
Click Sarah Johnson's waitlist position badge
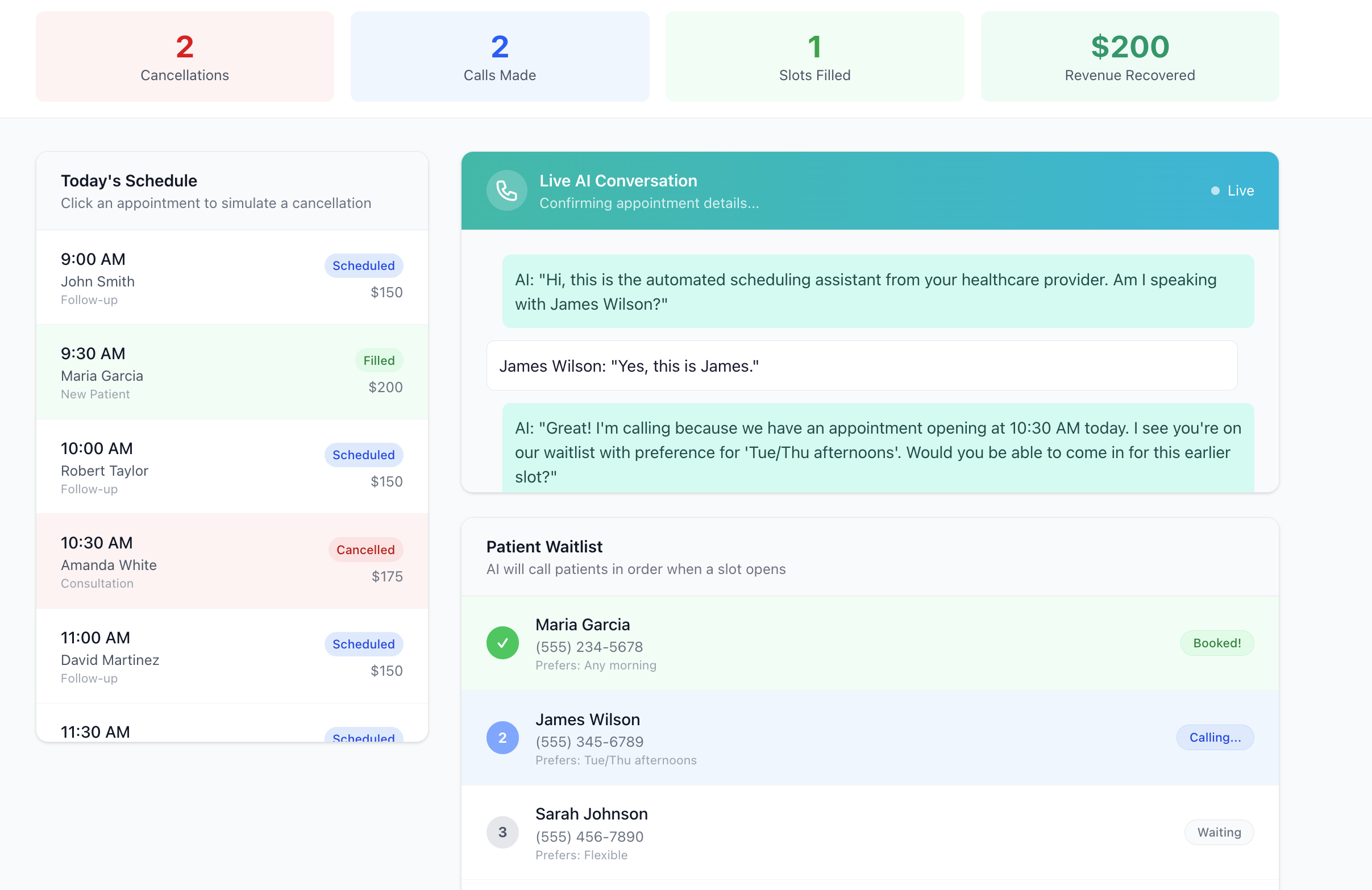(502, 833)
